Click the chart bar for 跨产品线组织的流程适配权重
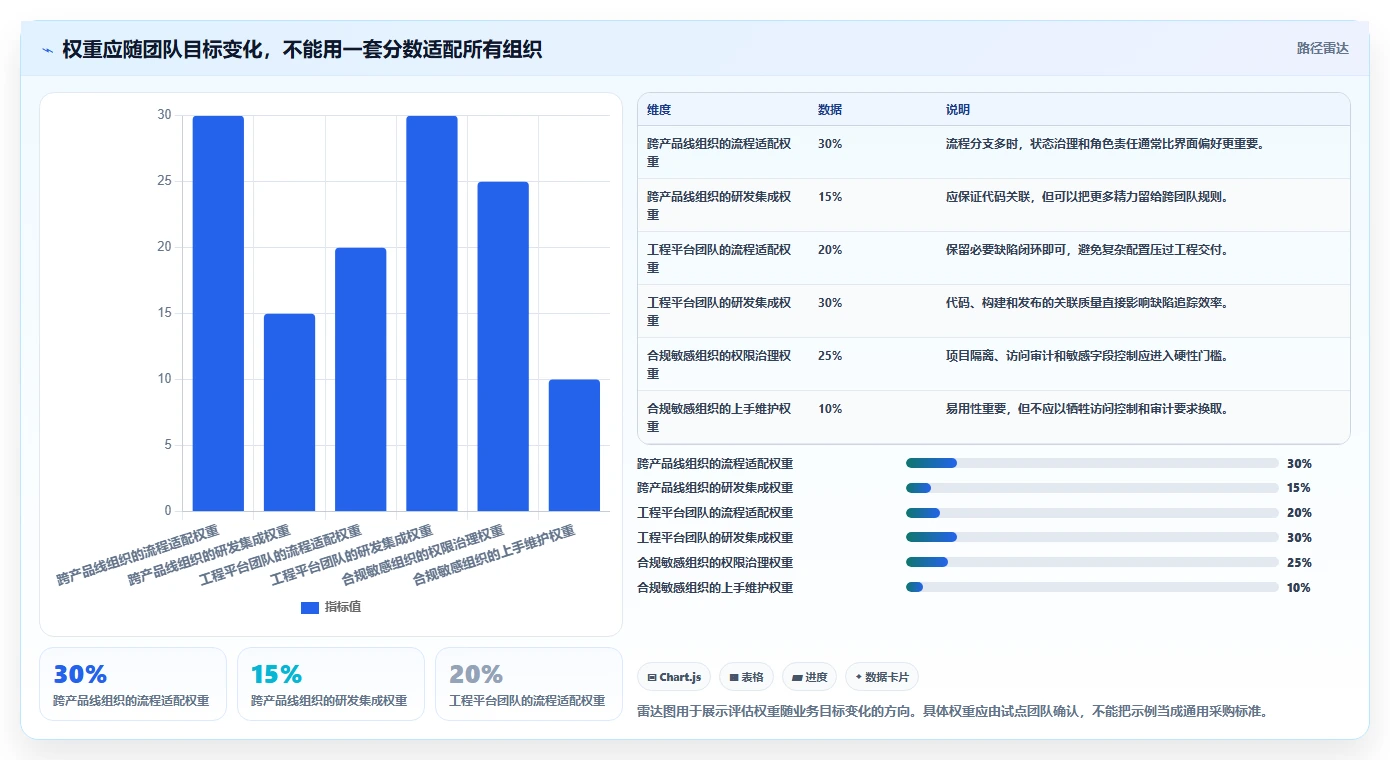Screen dimensions: 1390x760 [x=218, y=314]
